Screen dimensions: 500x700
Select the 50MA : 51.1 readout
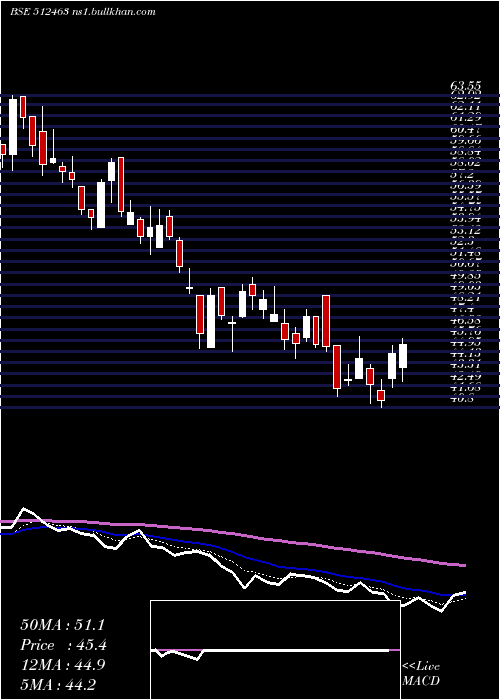tap(63, 625)
